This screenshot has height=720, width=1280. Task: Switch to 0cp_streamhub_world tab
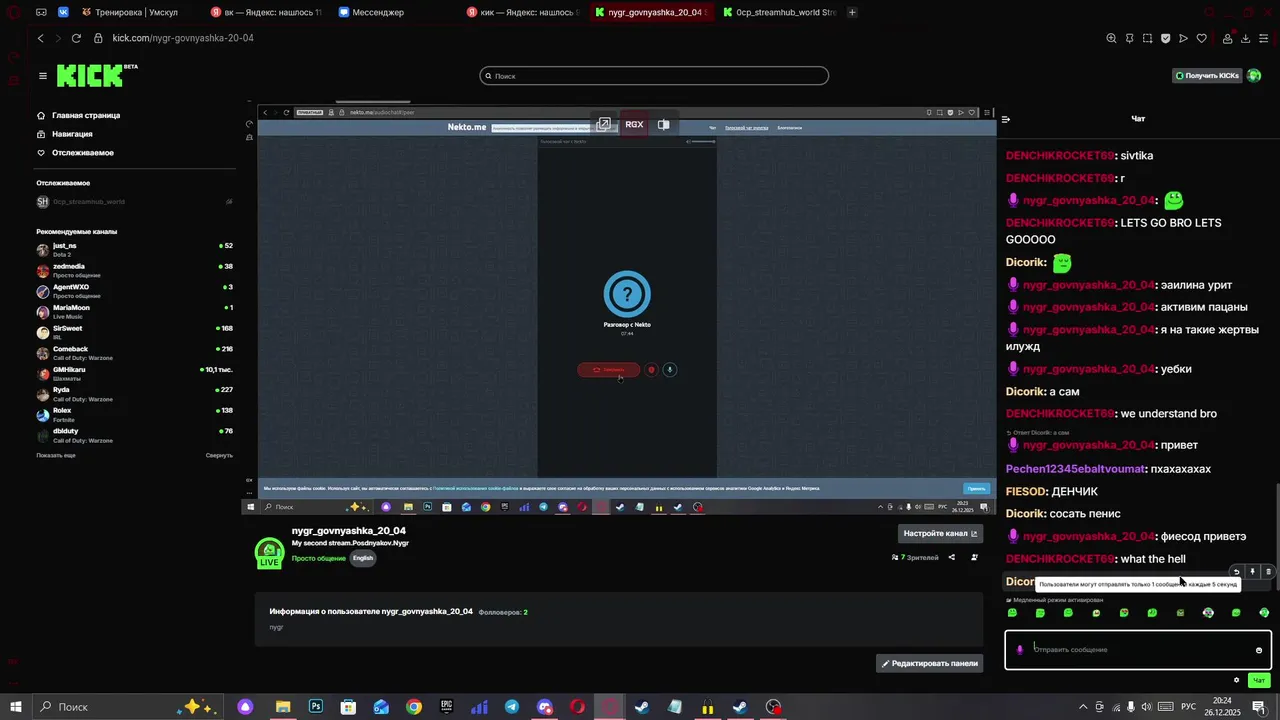778,12
